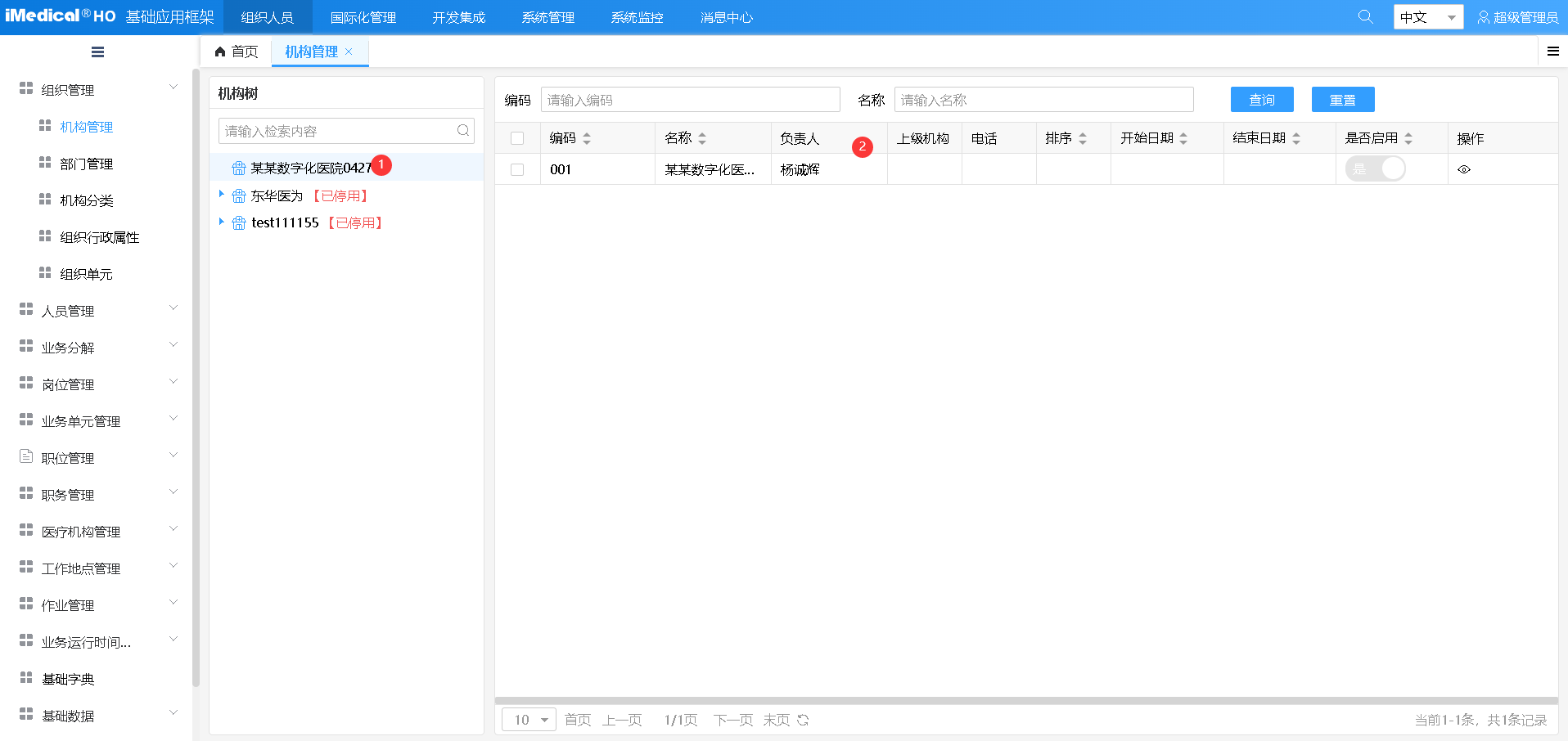The image size is (1568, 741).
Task: Click the refresh icon in pagination bar
Action: pyautogui.click(x=803, y=720)
